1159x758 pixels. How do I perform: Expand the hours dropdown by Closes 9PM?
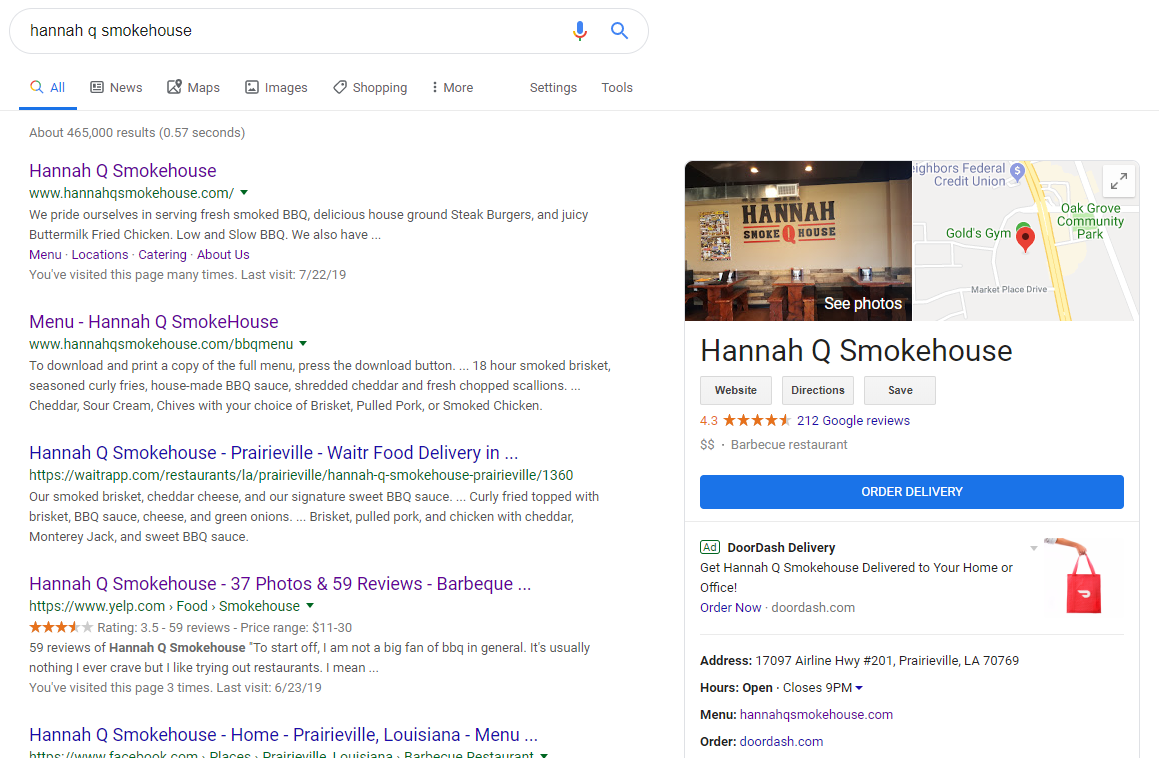859,688
